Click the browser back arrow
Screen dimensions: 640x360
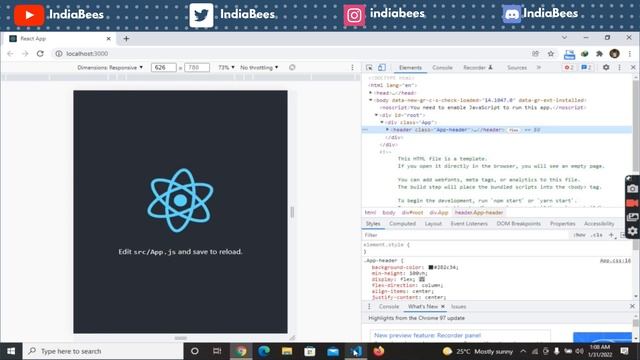(10, 53)
